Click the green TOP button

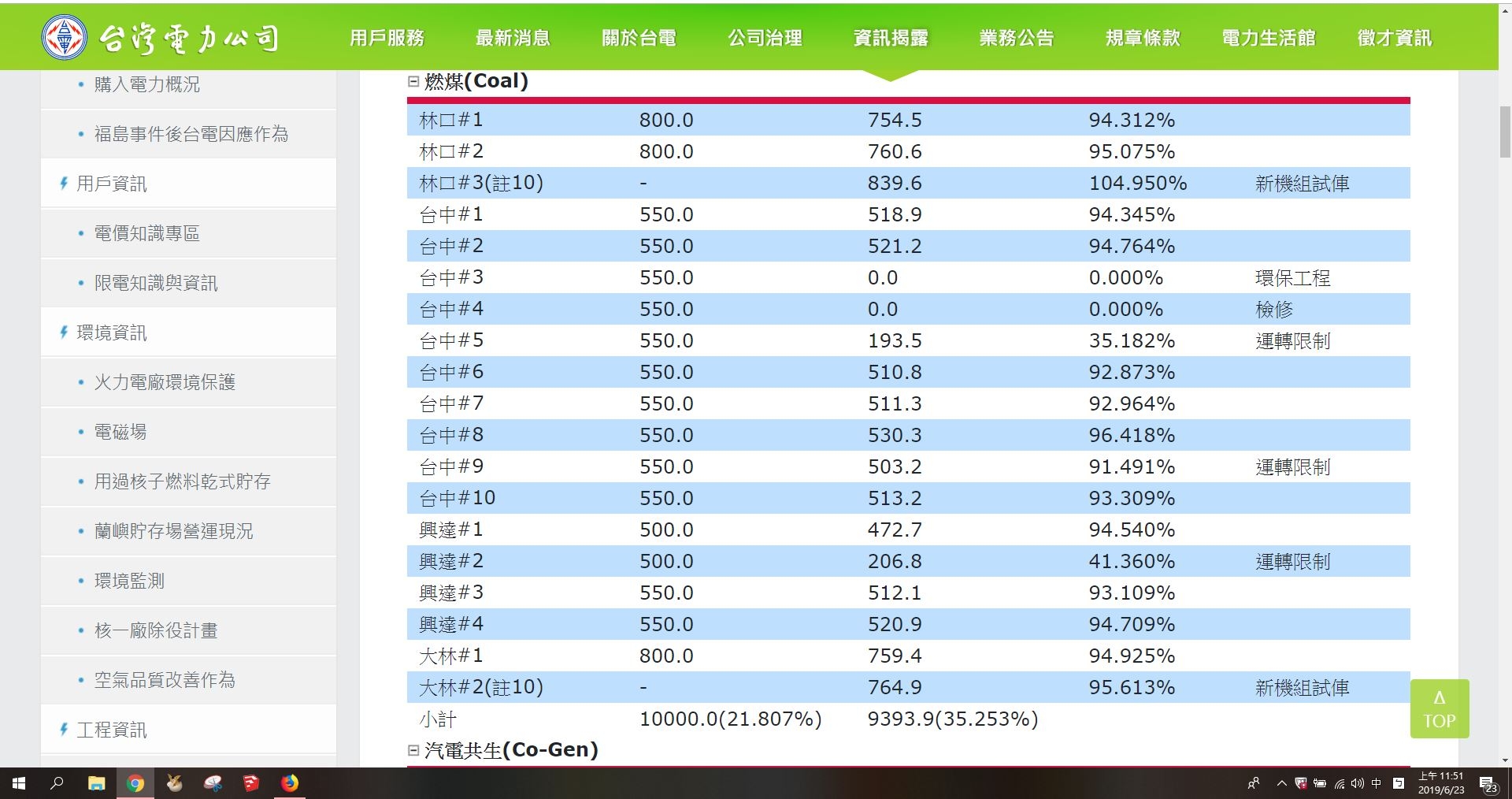(1440, 708)
